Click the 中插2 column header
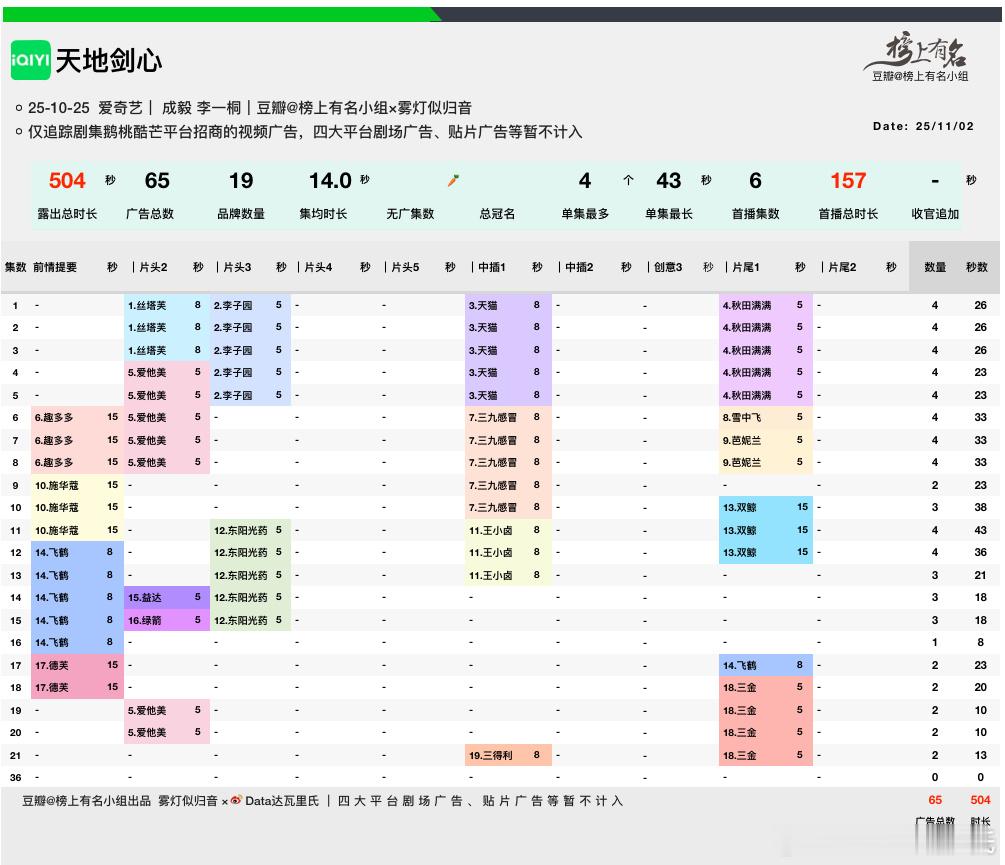 (579, 267)
